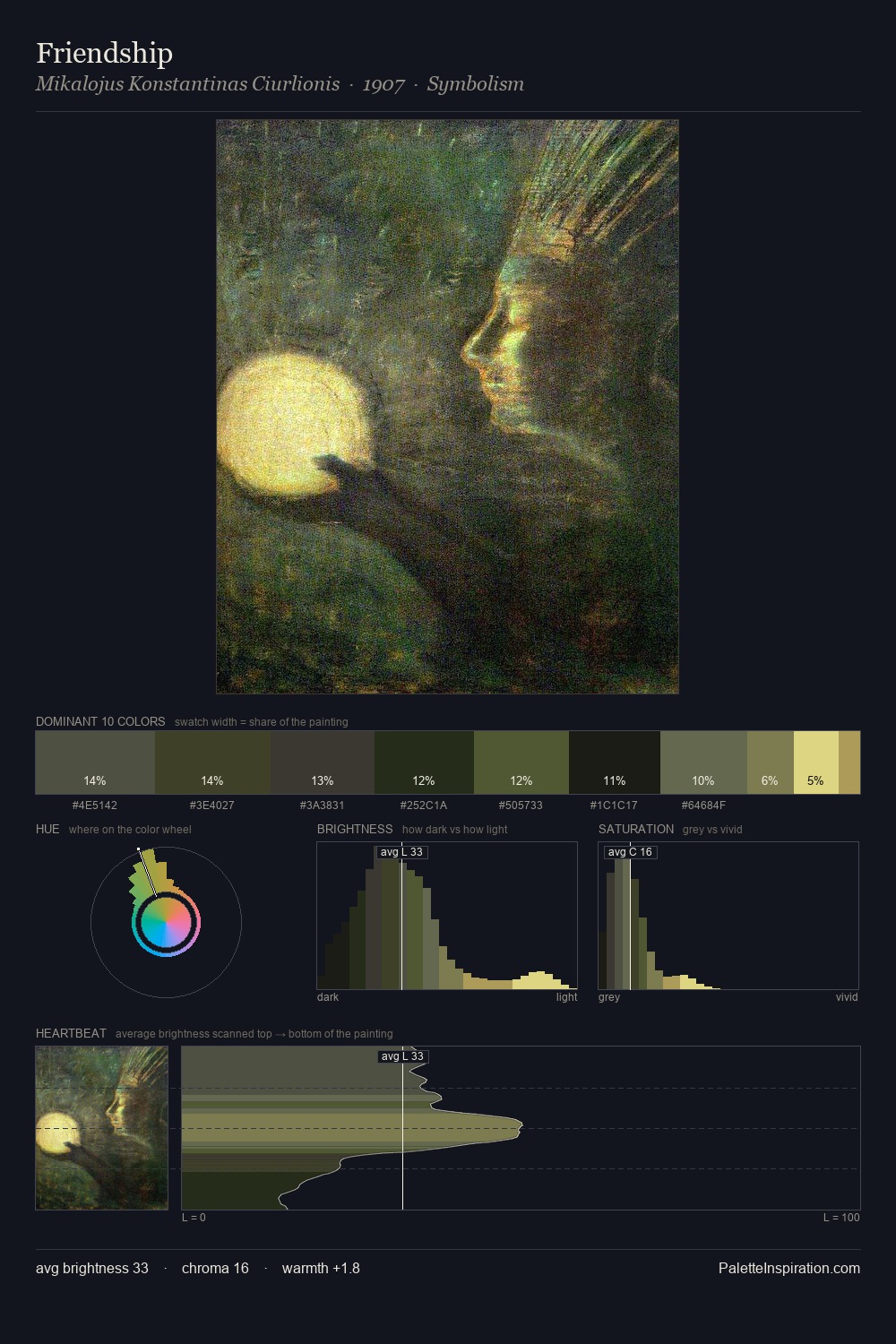
Task: Select the #3E4027 olive swatch
Action: tap(212, 762)
